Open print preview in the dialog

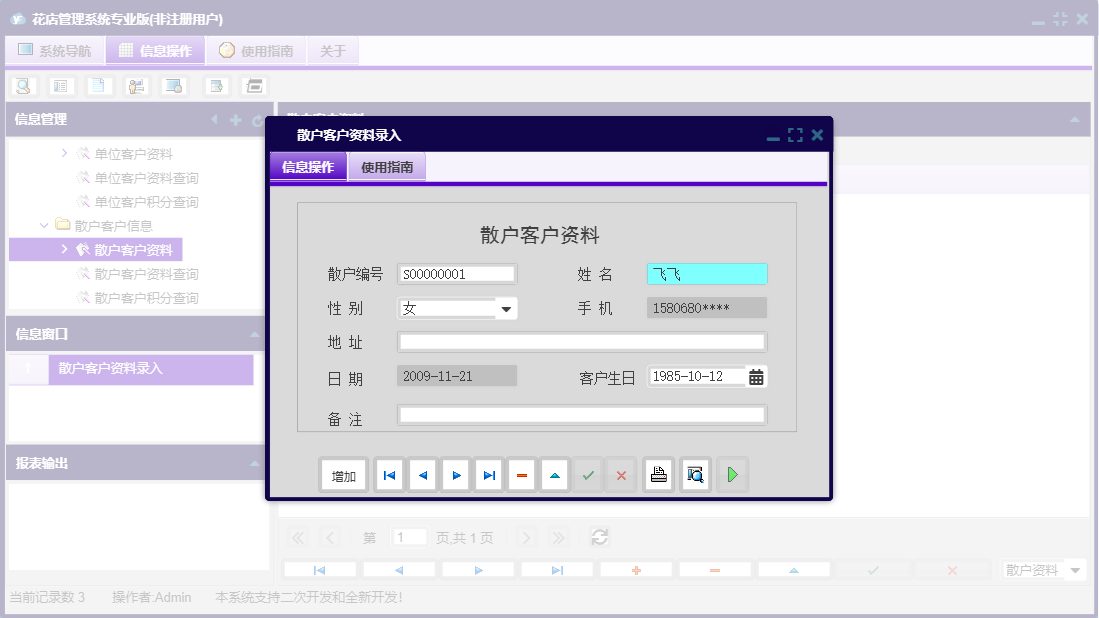(x=695, y=475)
